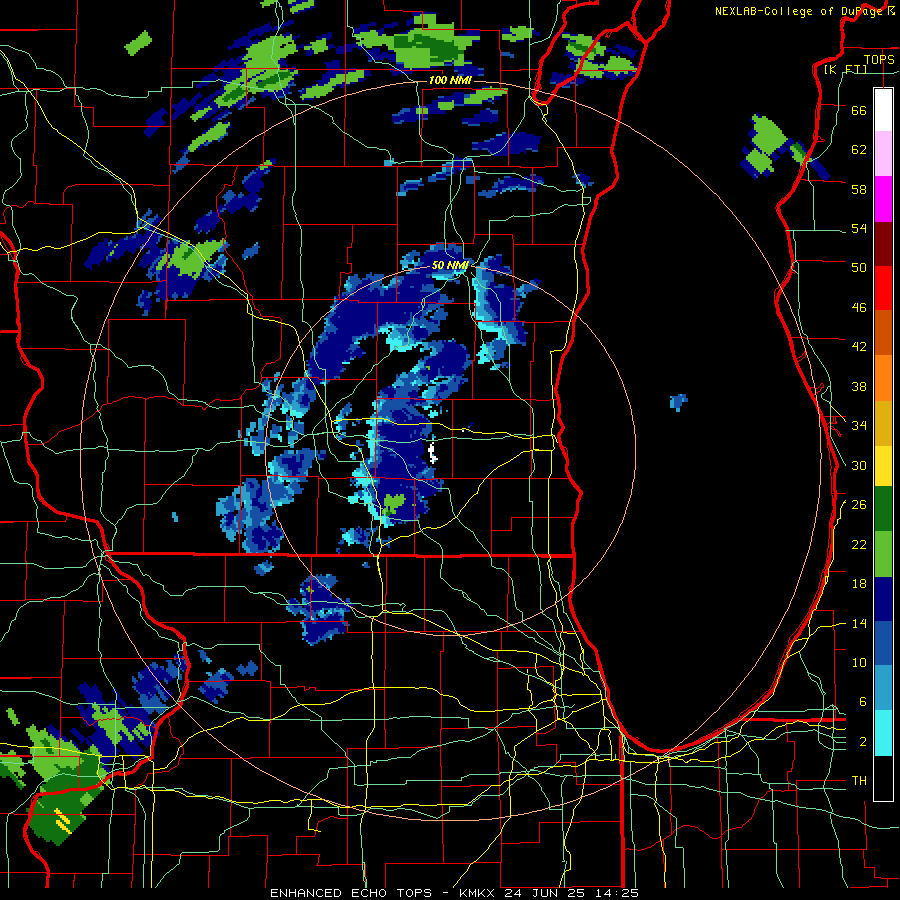The height and width of the screenshot is (900, 900).
Task: Choose the maroon color band in the legend
Action: [x=883, y=243]
